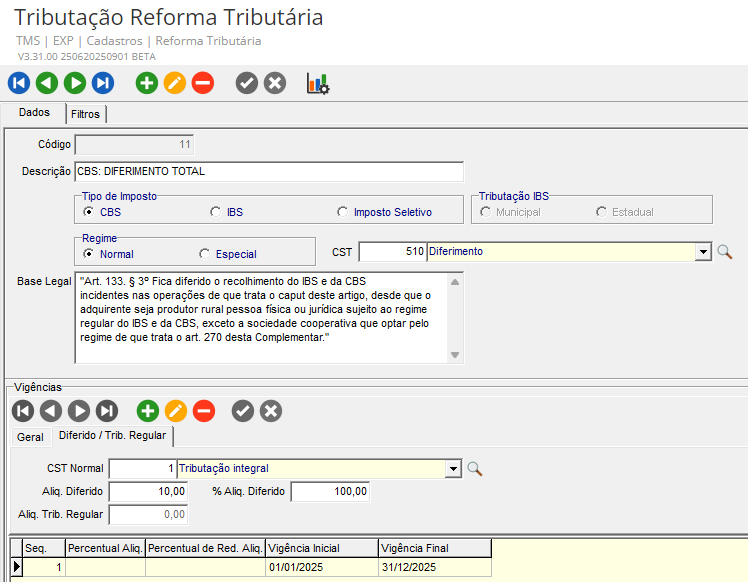Open Diferido / Trib. Regular tab
Viewport: 748px width, 582px height.
point(113,436)
